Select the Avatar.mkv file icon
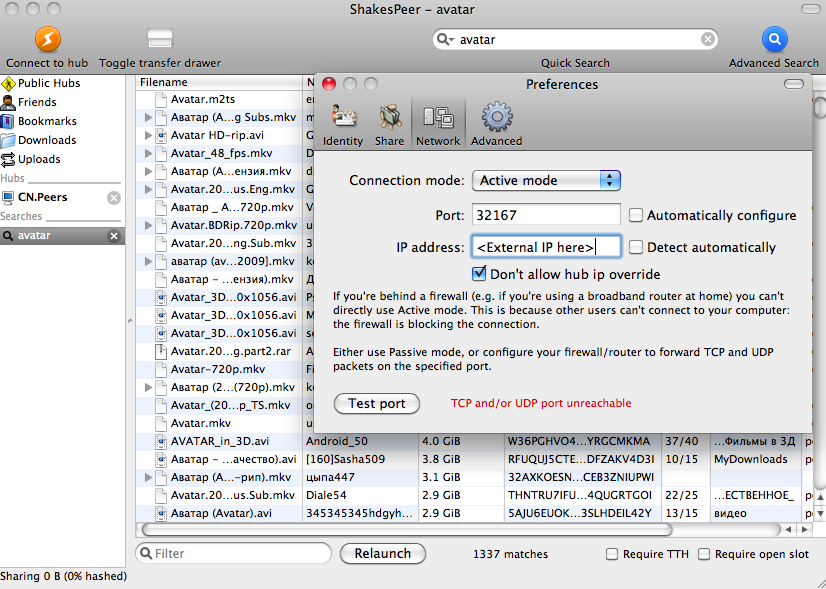The image size is (826, 589). click(x=161, y=423)
